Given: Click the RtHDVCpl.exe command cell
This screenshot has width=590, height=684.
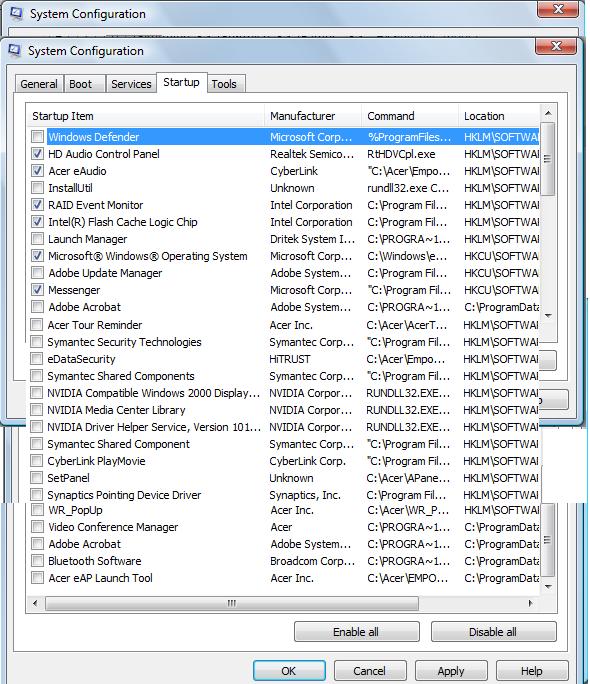Looking at the screenshot, I should tap(401, 154).
